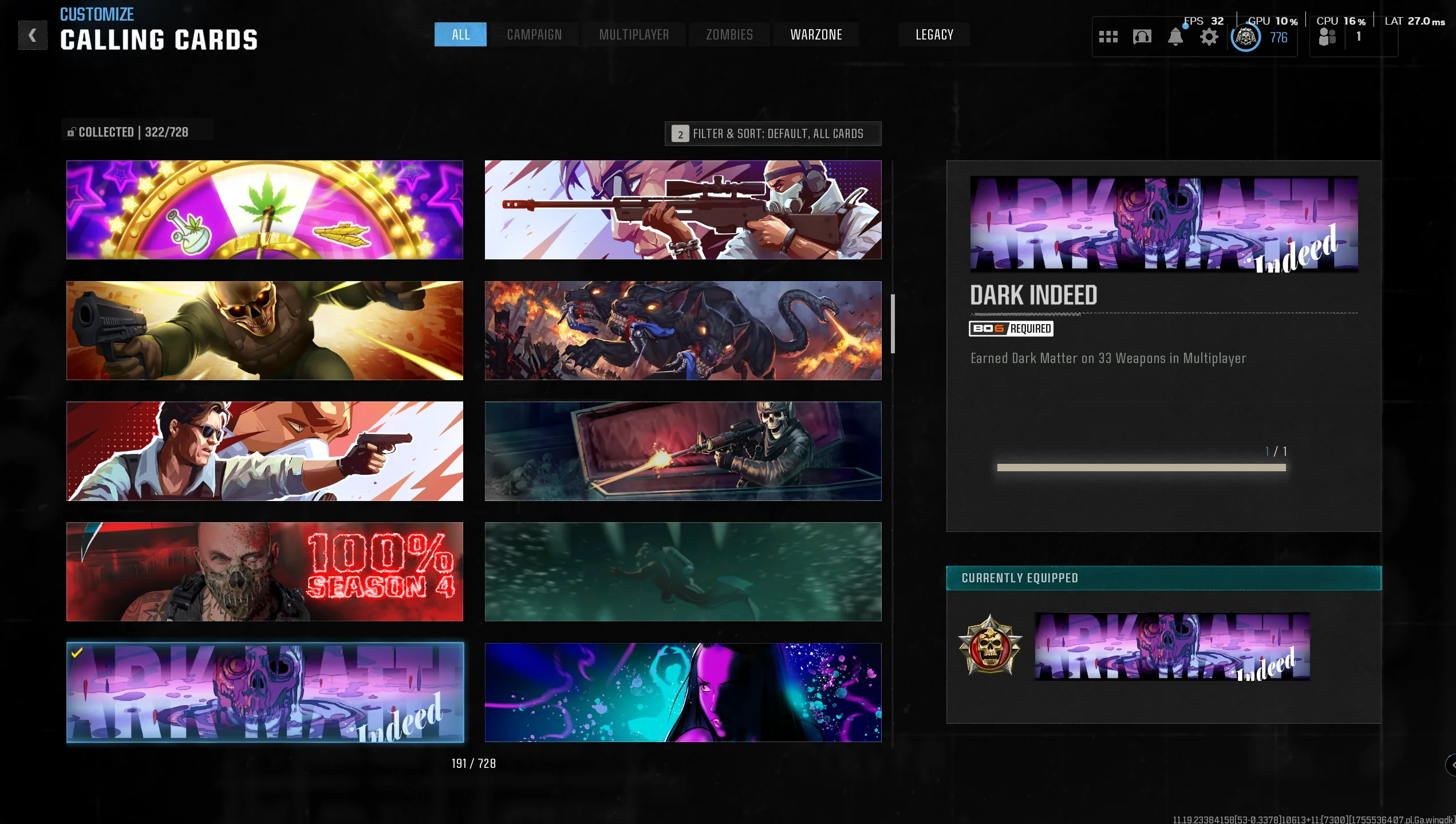Select the skeleton soldier coffin calling card
The image size is (1456, 824).
pos(682,451)
